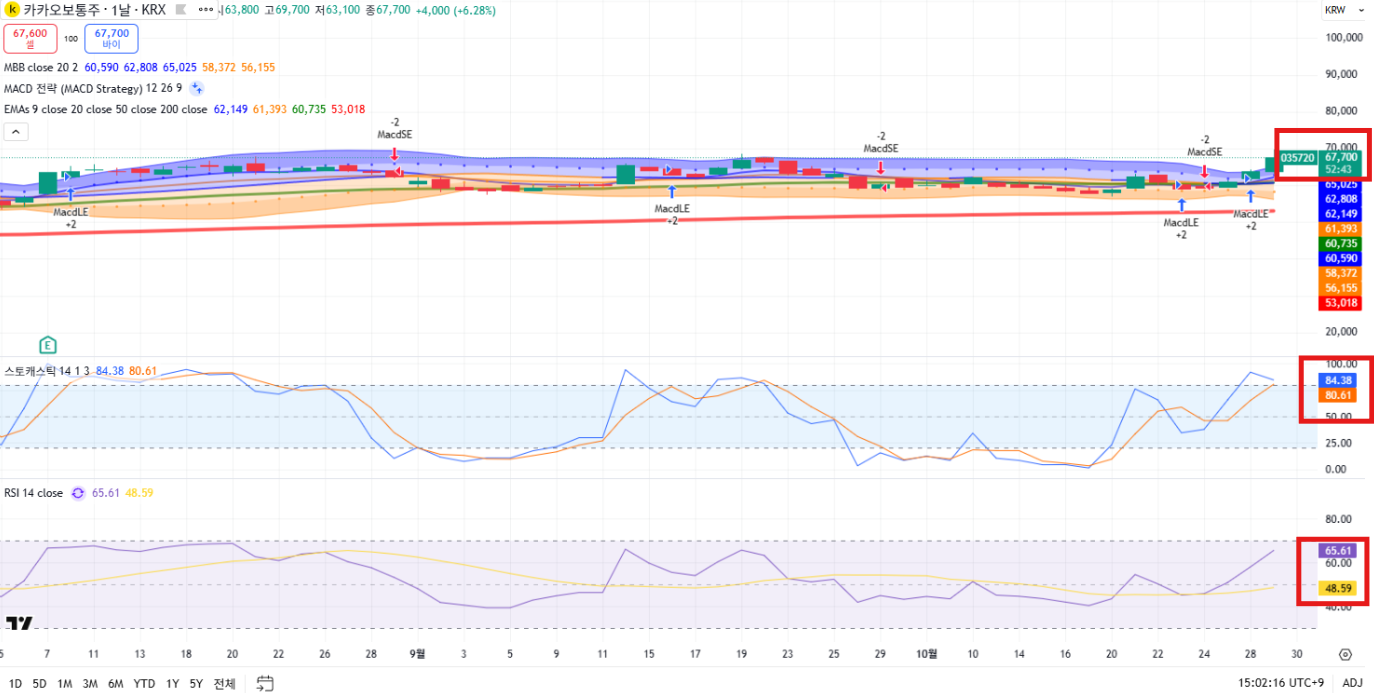Select the 1D time range
Image resolution: width=1374 pixels, height=693 pixels.
(15, 684)
